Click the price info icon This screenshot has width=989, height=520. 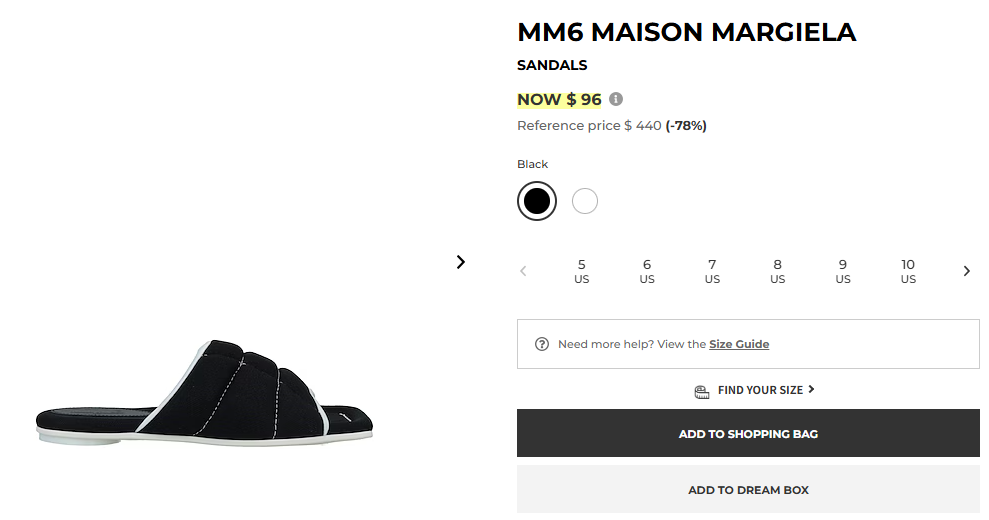(x=616, y=99)
